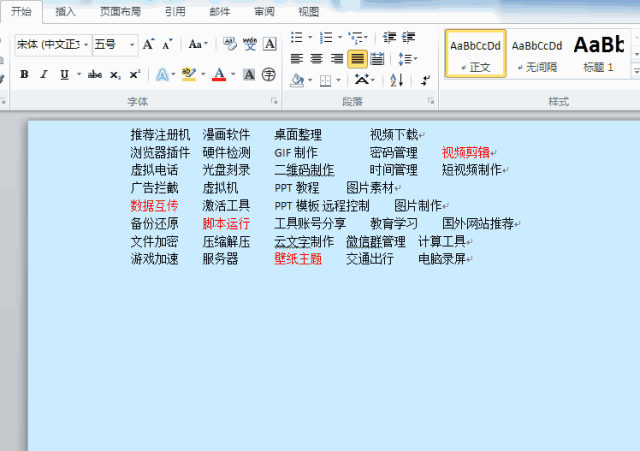Switch to 插入 tab
This screenshot has height=451, width=640.
point(65,12)
